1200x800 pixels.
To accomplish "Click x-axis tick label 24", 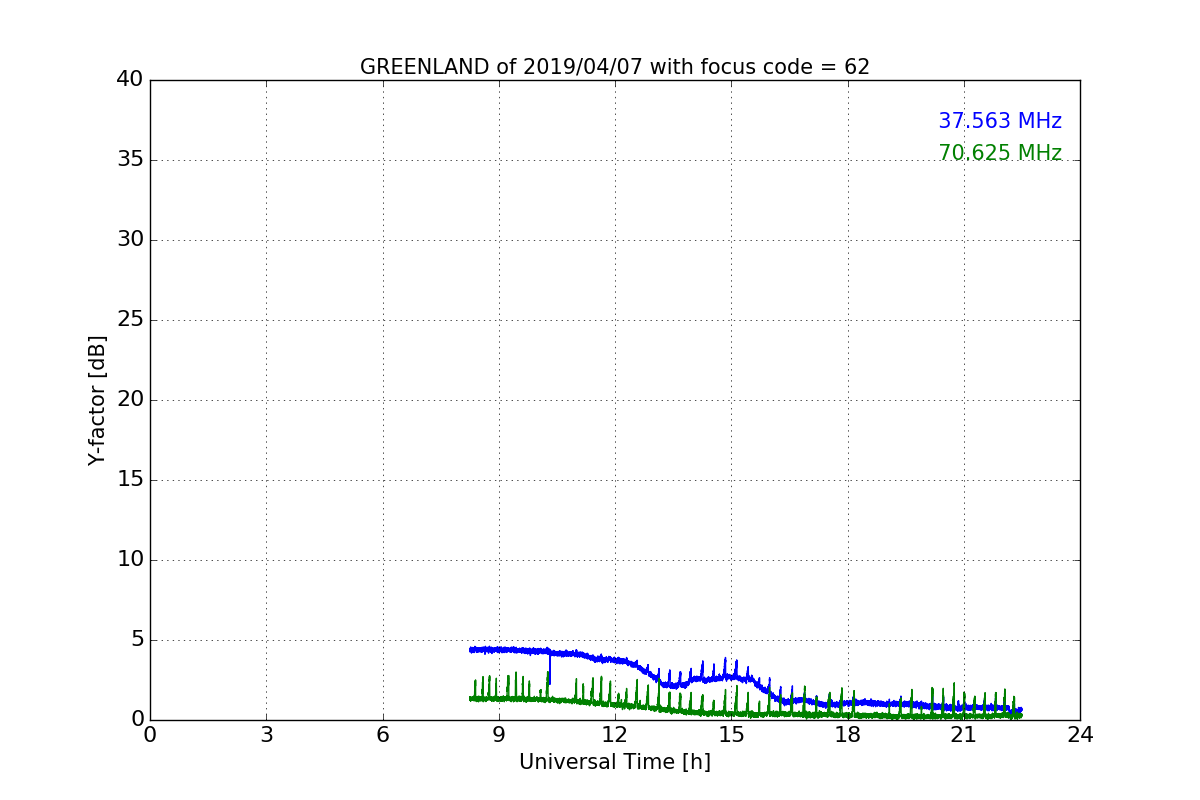I will pos(1080,735).
